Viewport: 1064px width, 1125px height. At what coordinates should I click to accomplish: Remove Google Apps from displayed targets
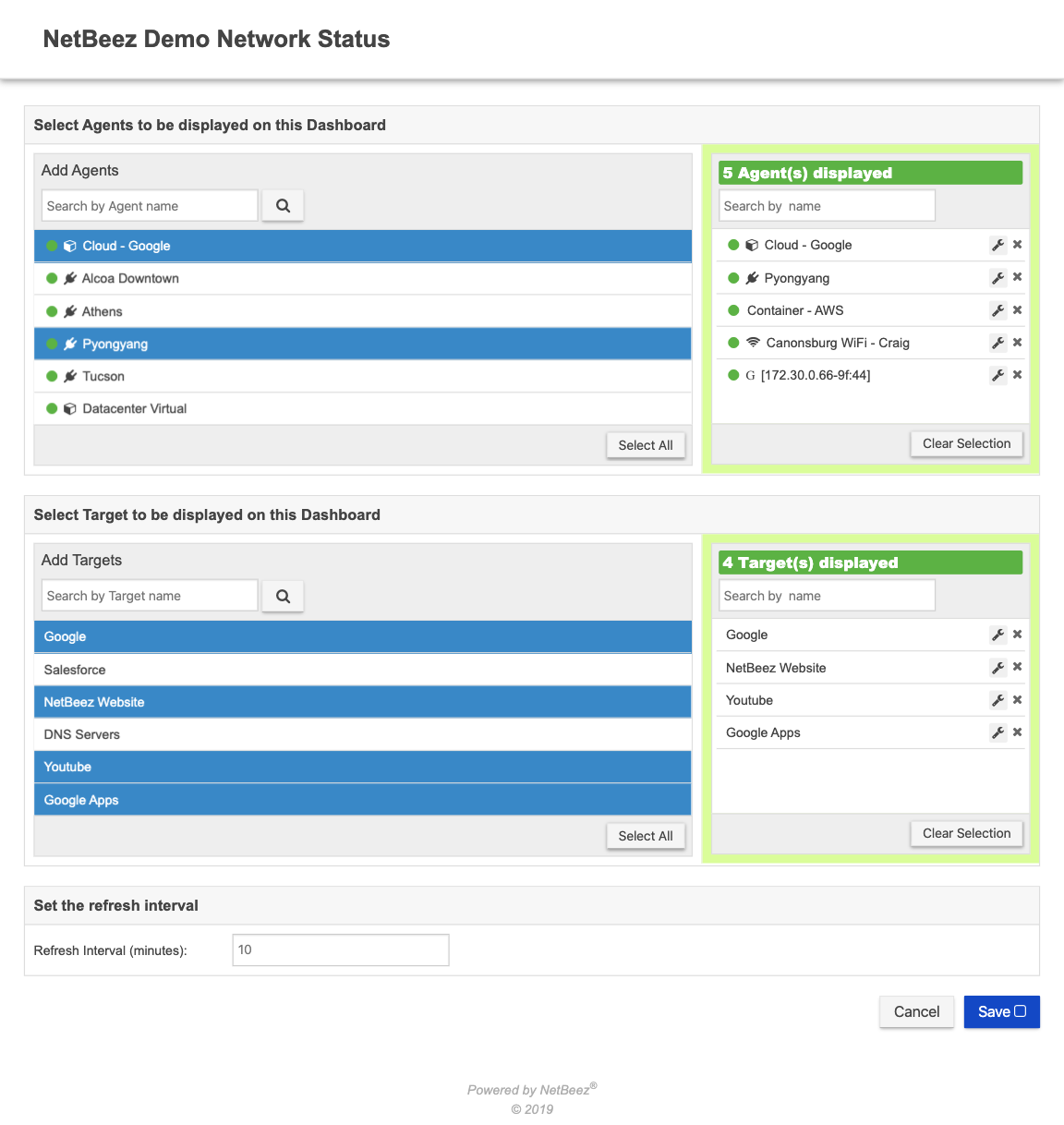click(1017, 732)
